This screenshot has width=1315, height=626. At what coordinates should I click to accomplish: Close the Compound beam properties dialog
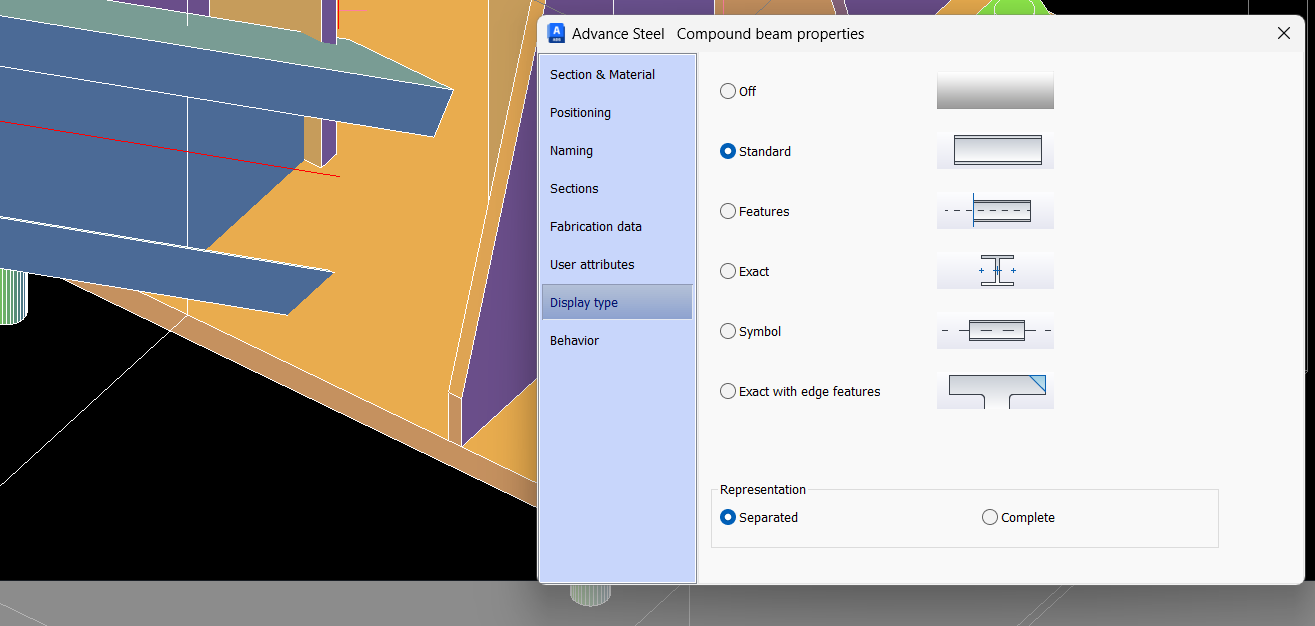pos(1283,33)
